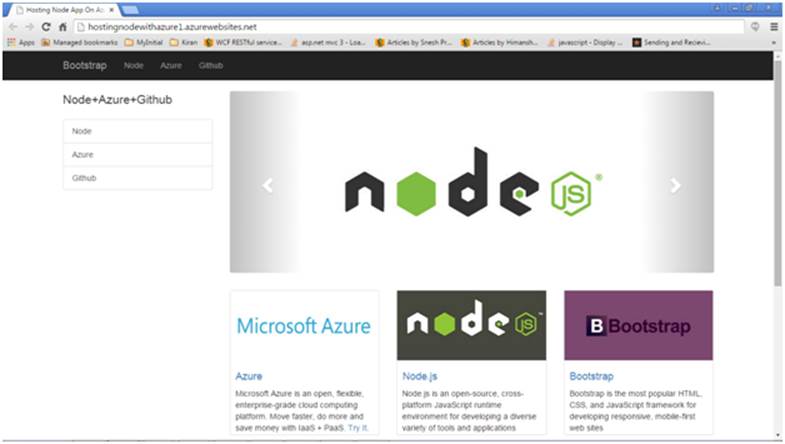
Task: Open the javascript - Display bookmark
Action: click(x=585, y=43)
